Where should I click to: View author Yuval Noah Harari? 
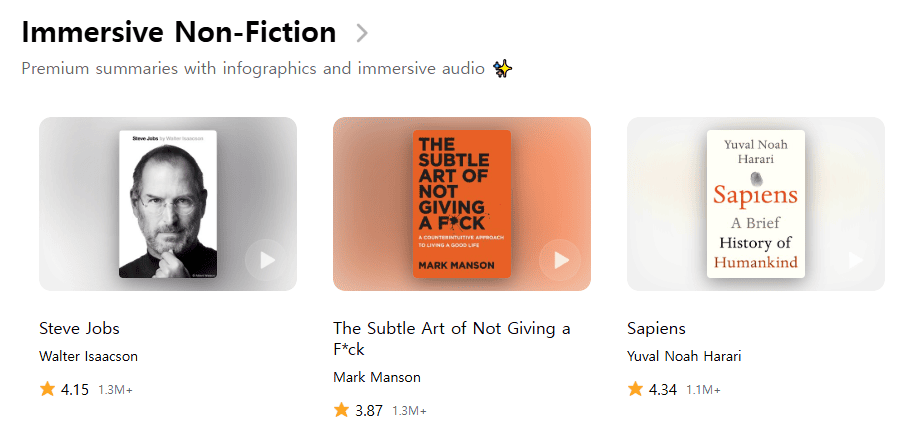pyautogui.click(x=684, y=356)
